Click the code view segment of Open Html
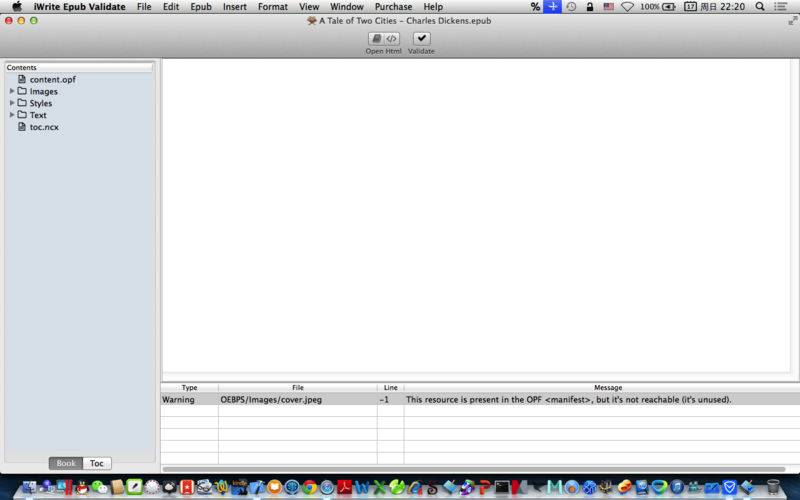This screenshot has height=500, width=800. [391, 38]
